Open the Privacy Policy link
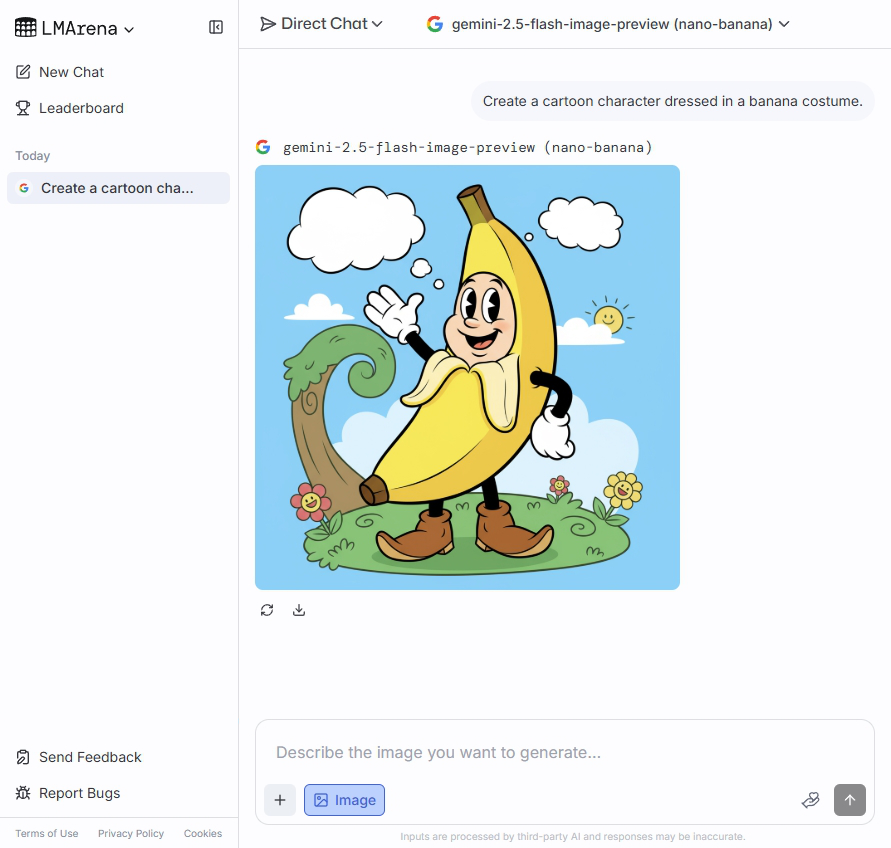Viewport: 891px width, 848px height. point(130,833)
